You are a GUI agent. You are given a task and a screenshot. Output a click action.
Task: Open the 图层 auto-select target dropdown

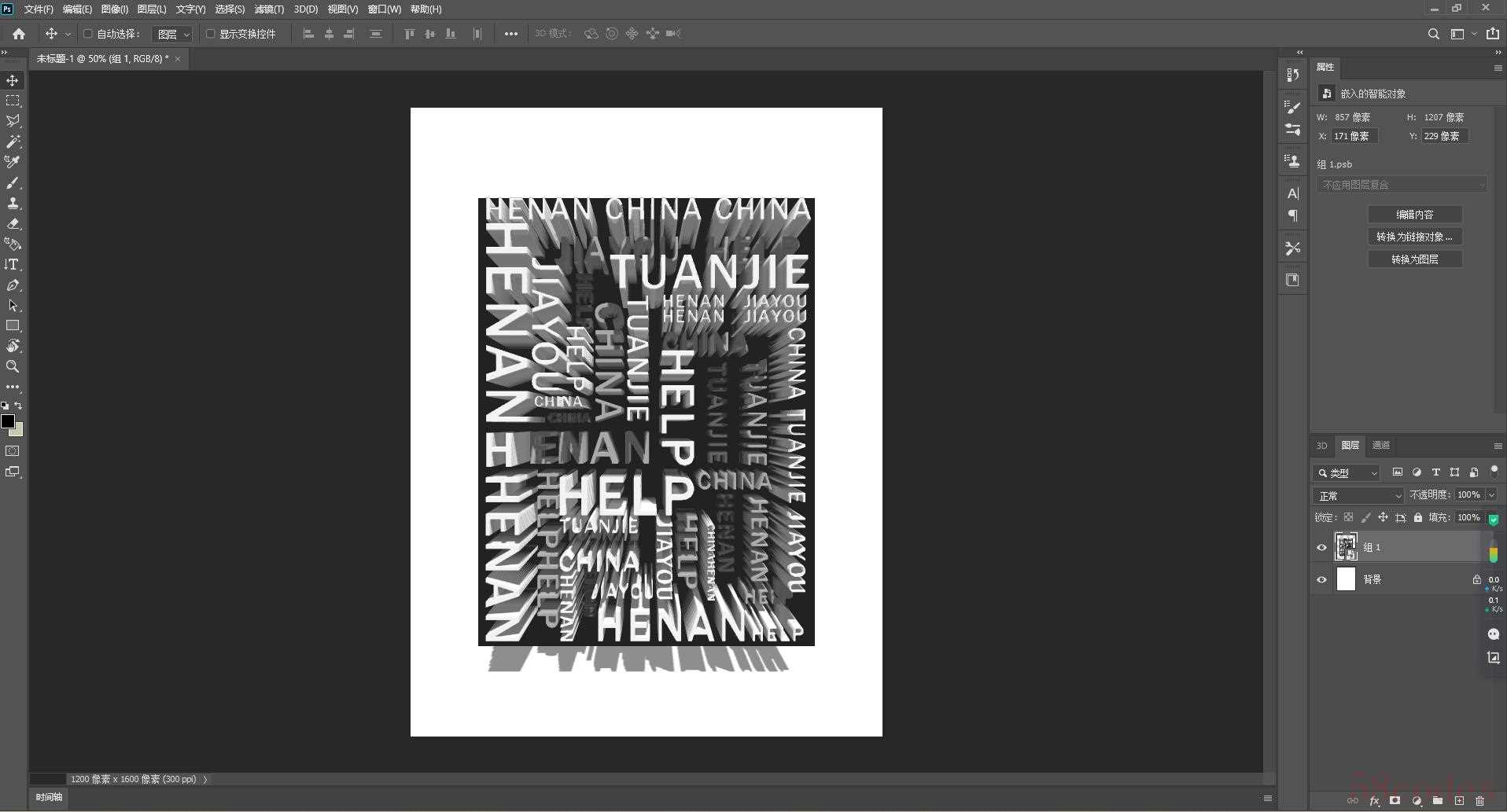(172, 35)
